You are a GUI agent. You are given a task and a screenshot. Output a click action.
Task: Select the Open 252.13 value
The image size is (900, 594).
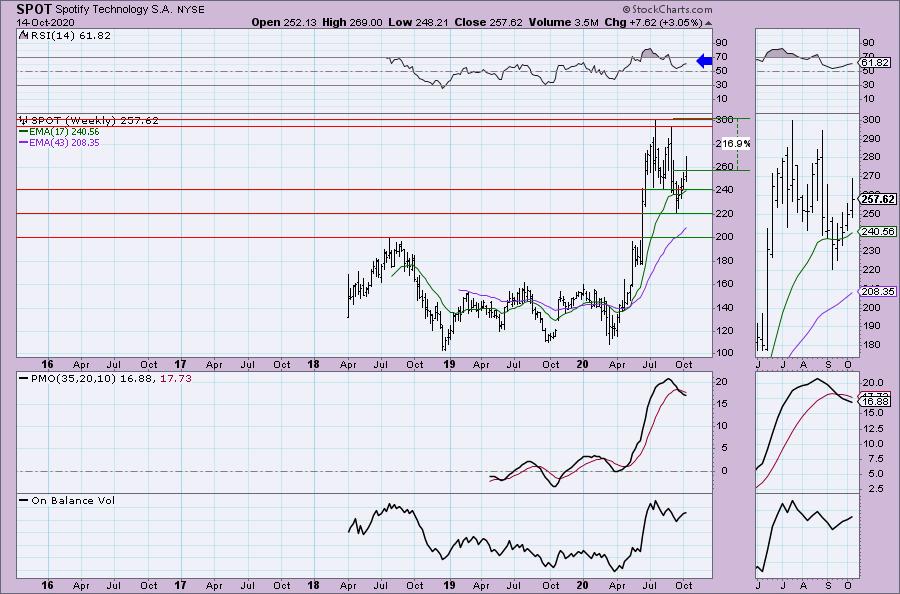tap(285, 22)
